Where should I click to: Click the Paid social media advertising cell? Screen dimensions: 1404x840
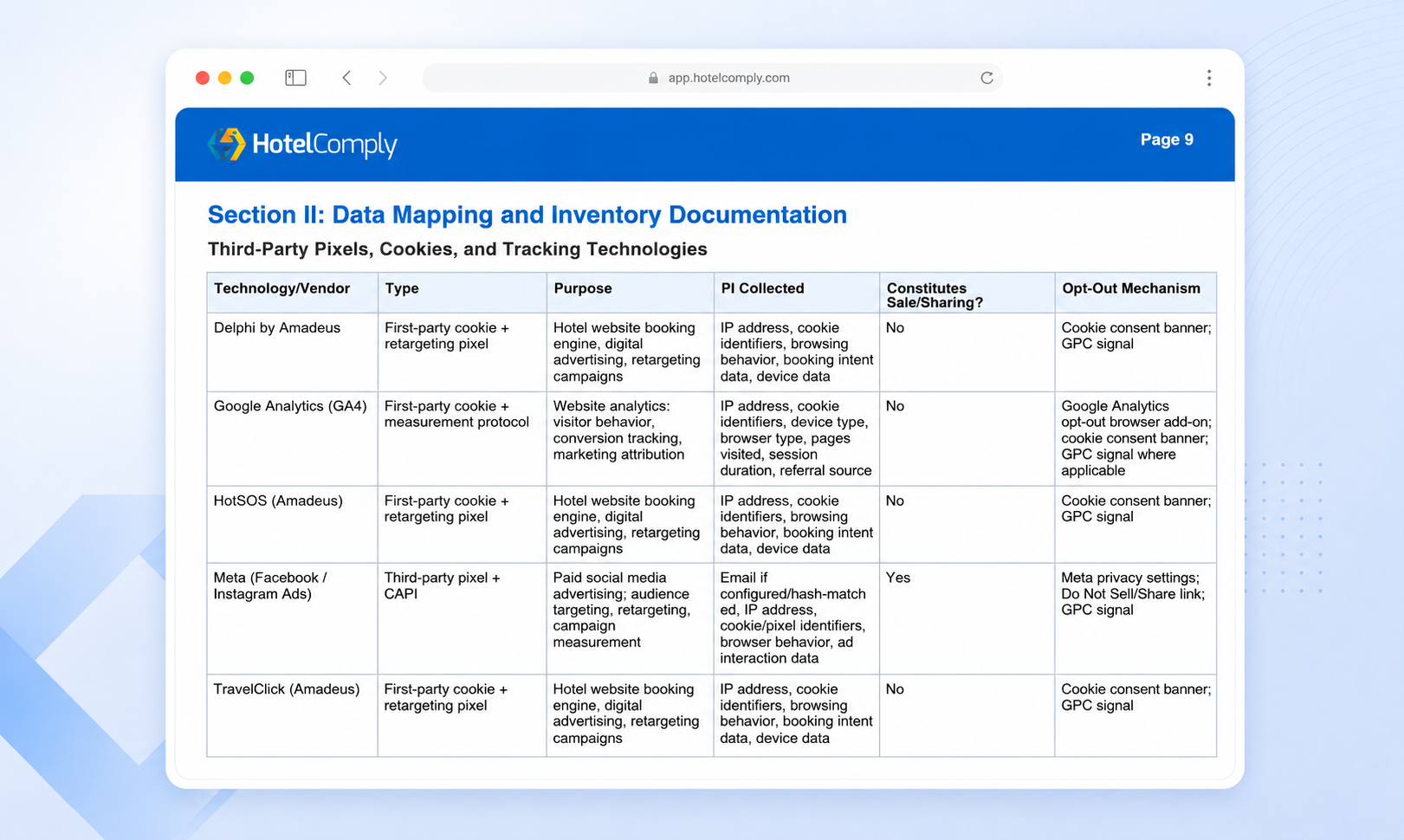[630, 618]
